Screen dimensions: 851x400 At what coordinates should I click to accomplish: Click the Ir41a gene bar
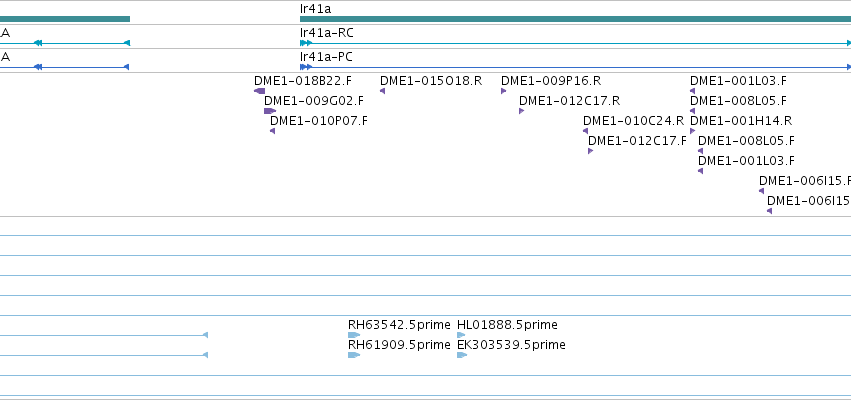tap(575, 19)
